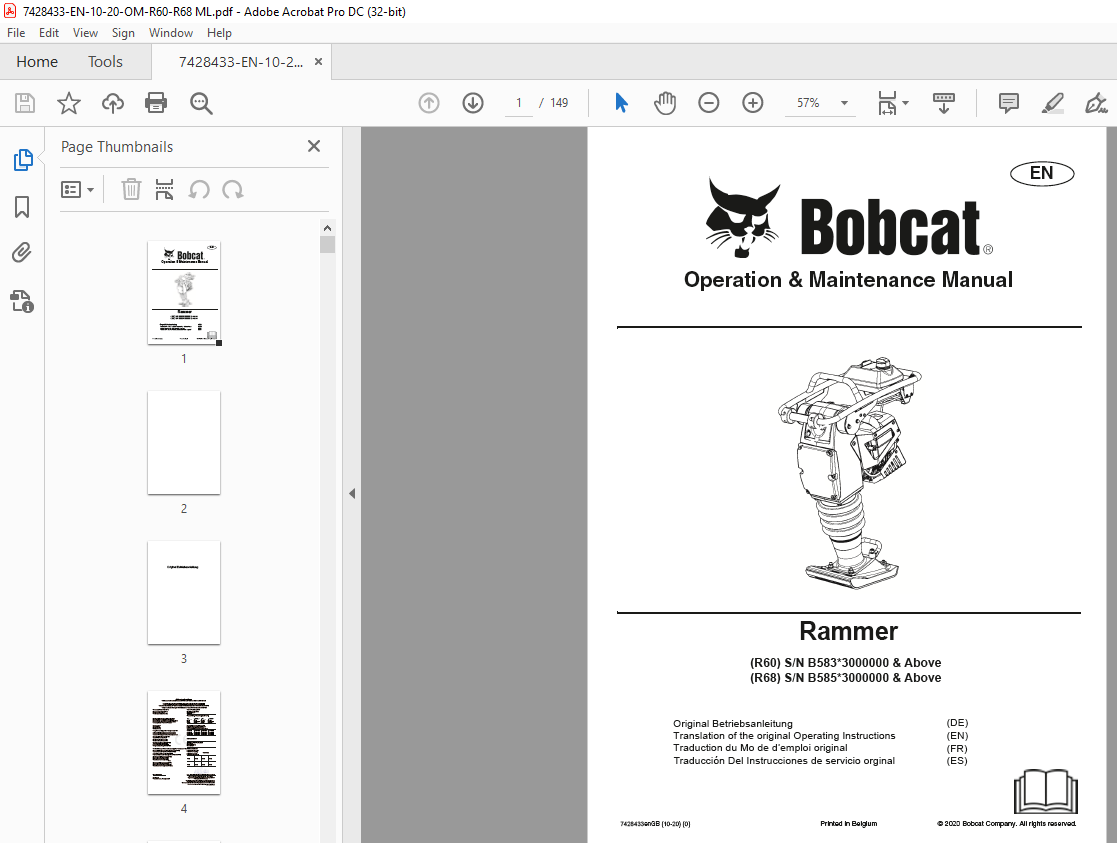This screenshot has width=1117, height=843.
Task: Click the 'Rammer' heading text
Action: tap(848, 631)
